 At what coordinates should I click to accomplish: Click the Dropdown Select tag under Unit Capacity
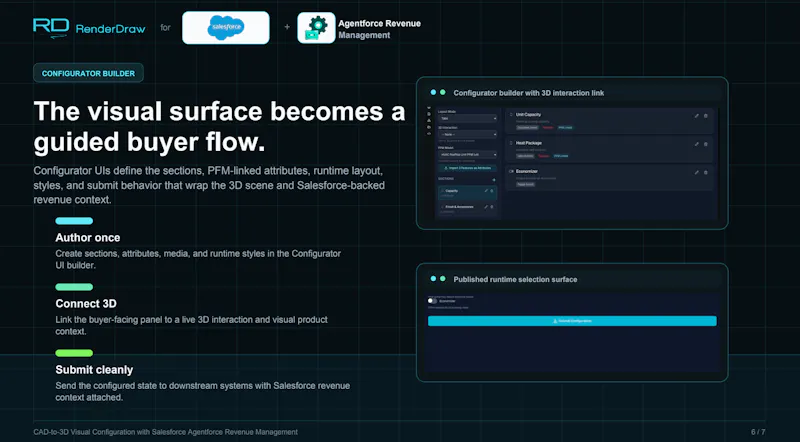point(528,128)
